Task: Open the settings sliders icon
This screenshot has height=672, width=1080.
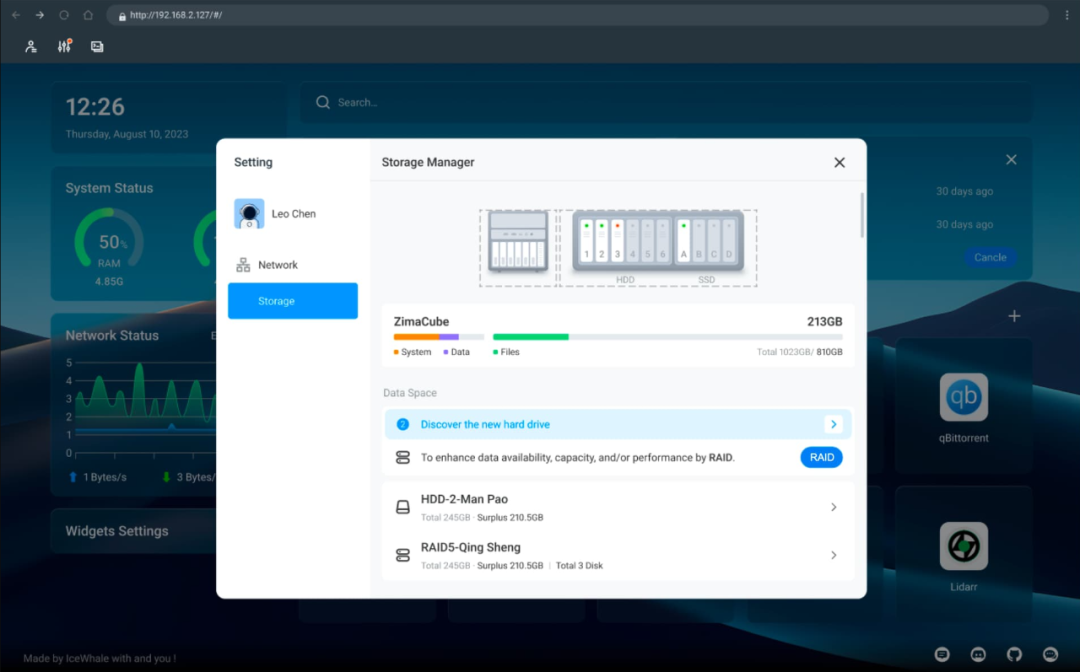Action: [x=64, y=46]
